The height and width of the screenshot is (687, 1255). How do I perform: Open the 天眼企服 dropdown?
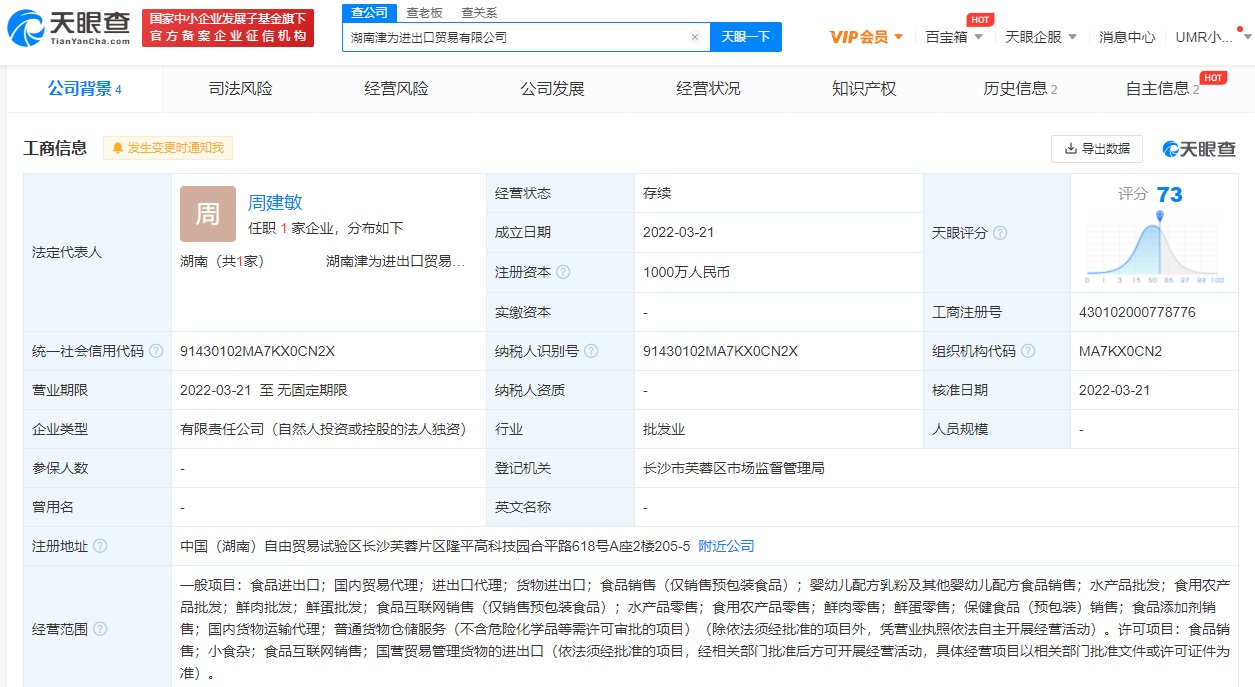pyautogui.click(x=1040, y=37)
